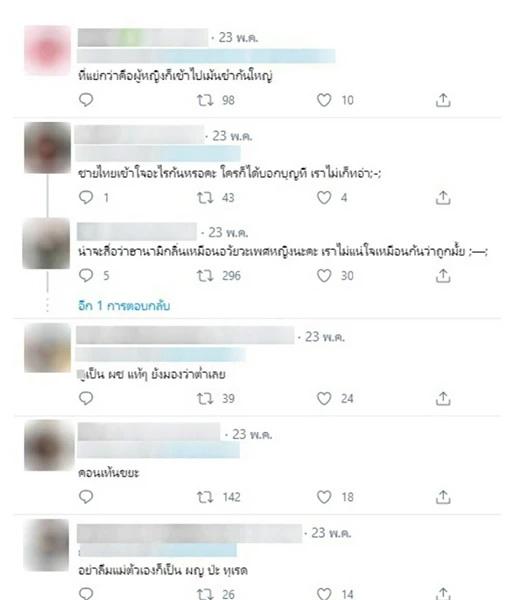
Task: Retweet the post with 98 retweets
Action: (205, 100)
